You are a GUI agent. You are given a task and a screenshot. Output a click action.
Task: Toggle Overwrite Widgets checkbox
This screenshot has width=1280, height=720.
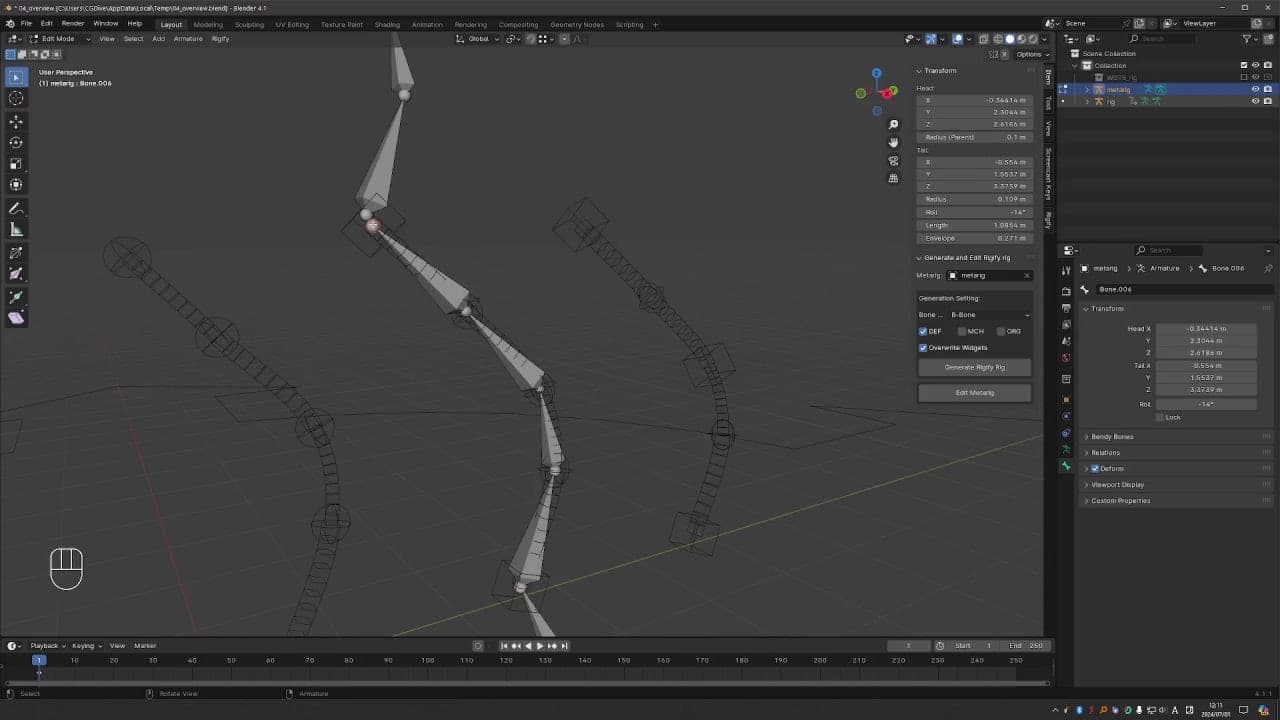(923, 348)
